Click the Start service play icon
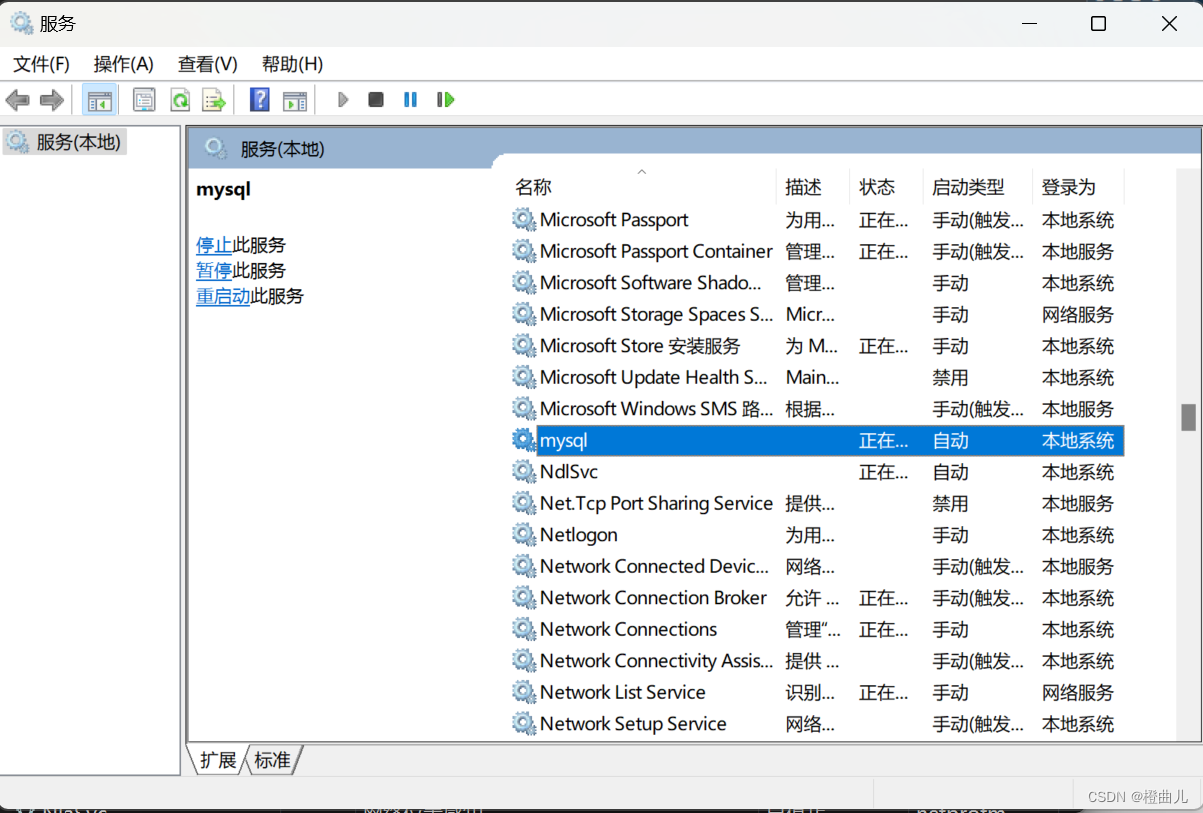 (343, 100)
